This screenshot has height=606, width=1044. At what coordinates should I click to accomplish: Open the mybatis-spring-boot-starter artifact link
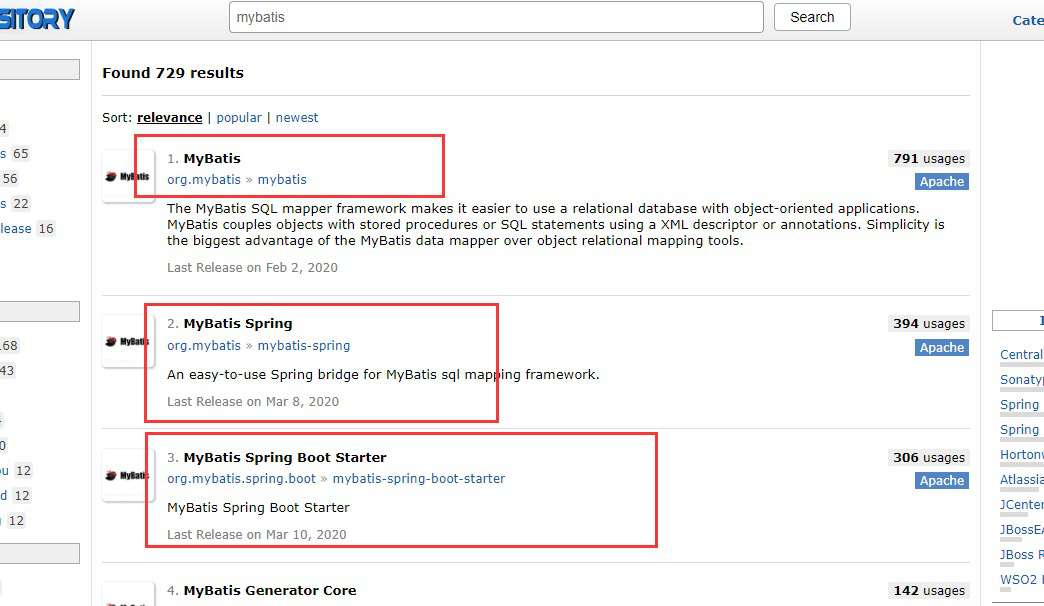tap(419, 479)
